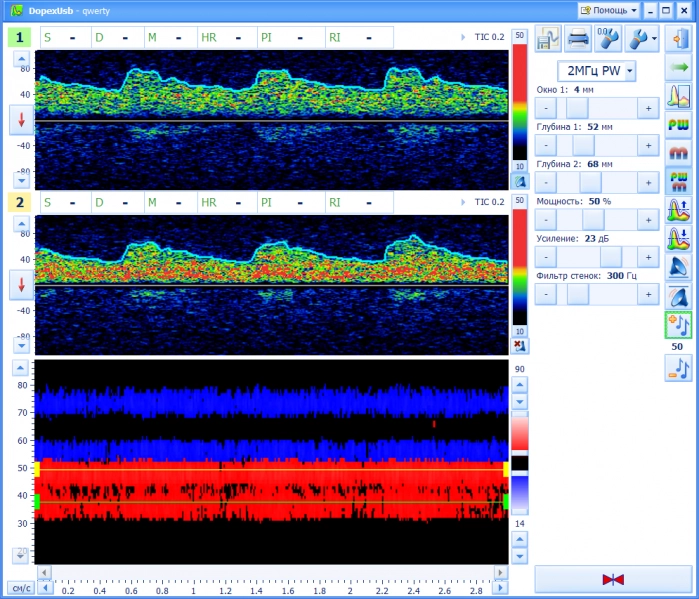Click the printer icon
This screenshot has height=599, width=699.
[578, 39]
